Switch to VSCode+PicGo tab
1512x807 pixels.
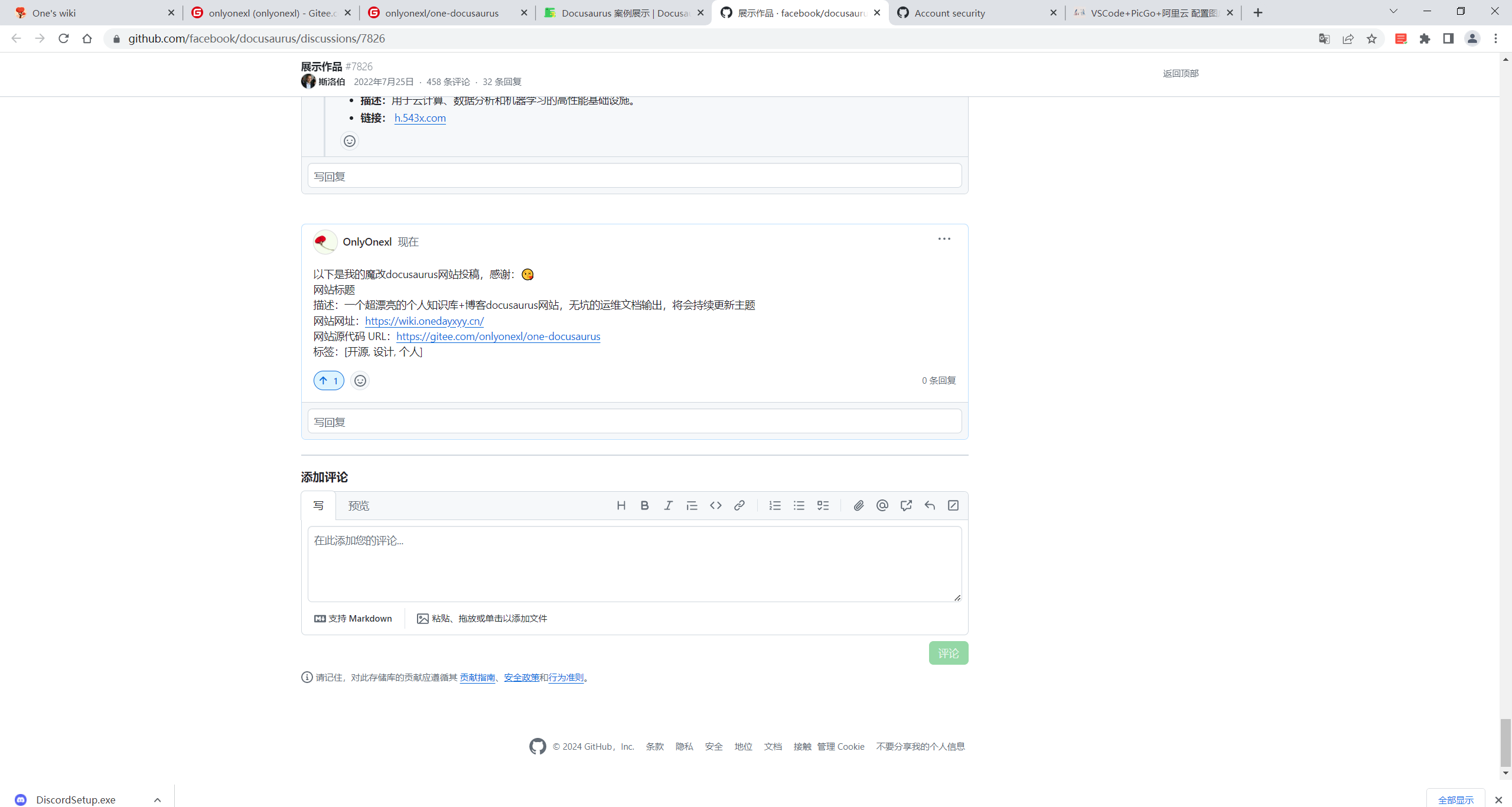tap(1153, 13)
